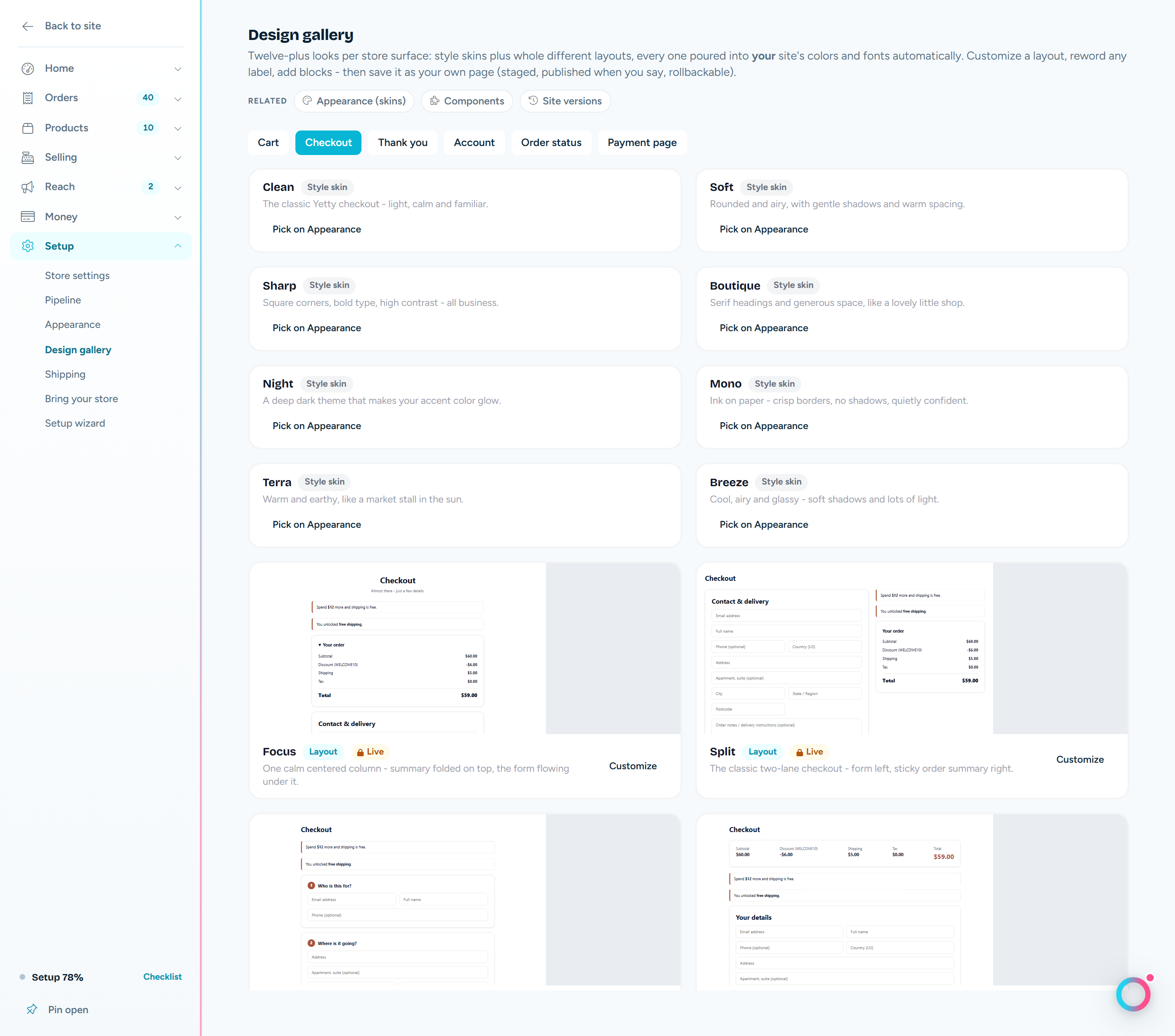Click the Back to site arrow icon
1175x1036 pixels.
tap(28, 27)
